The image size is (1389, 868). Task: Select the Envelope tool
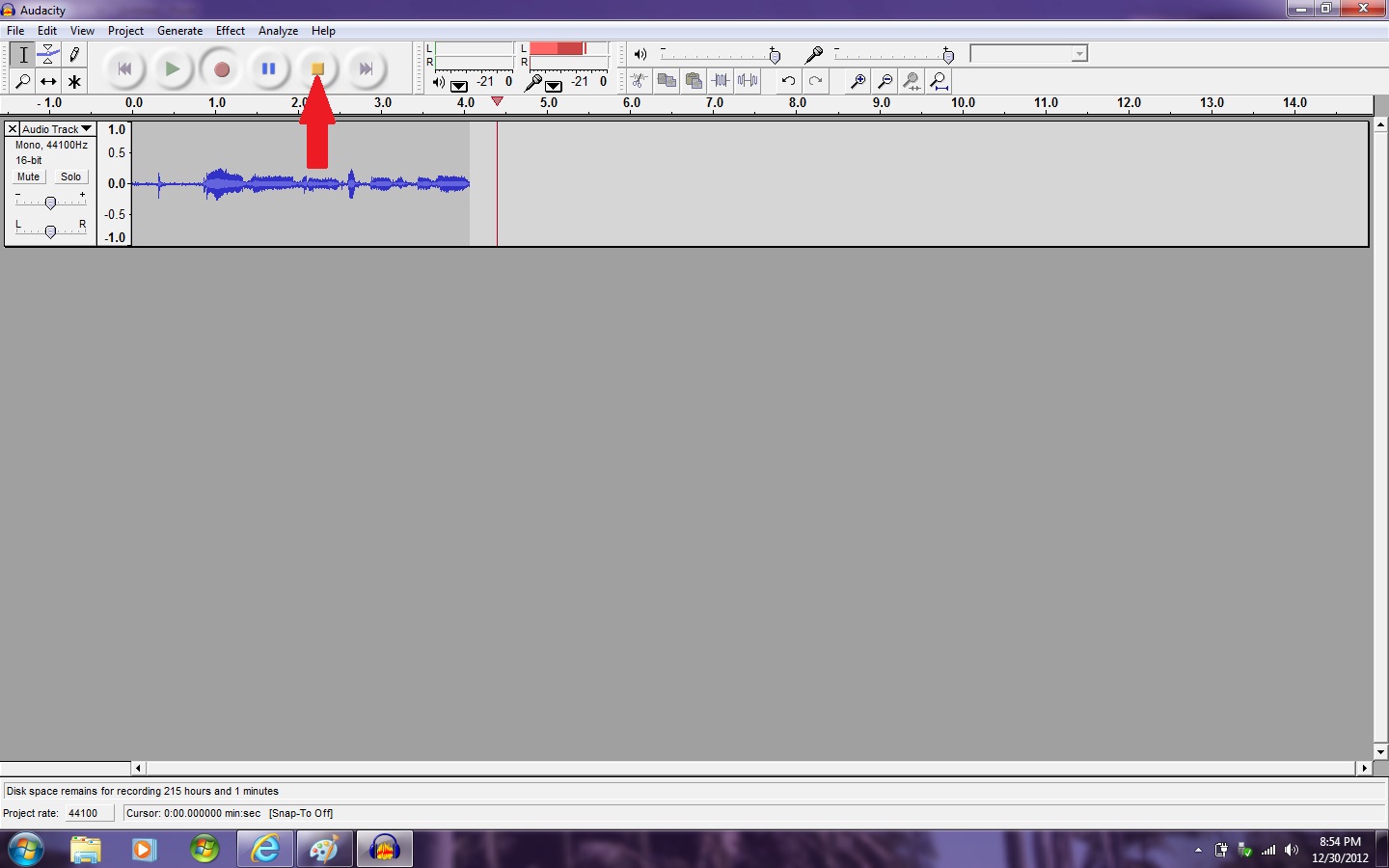(48, 54)
